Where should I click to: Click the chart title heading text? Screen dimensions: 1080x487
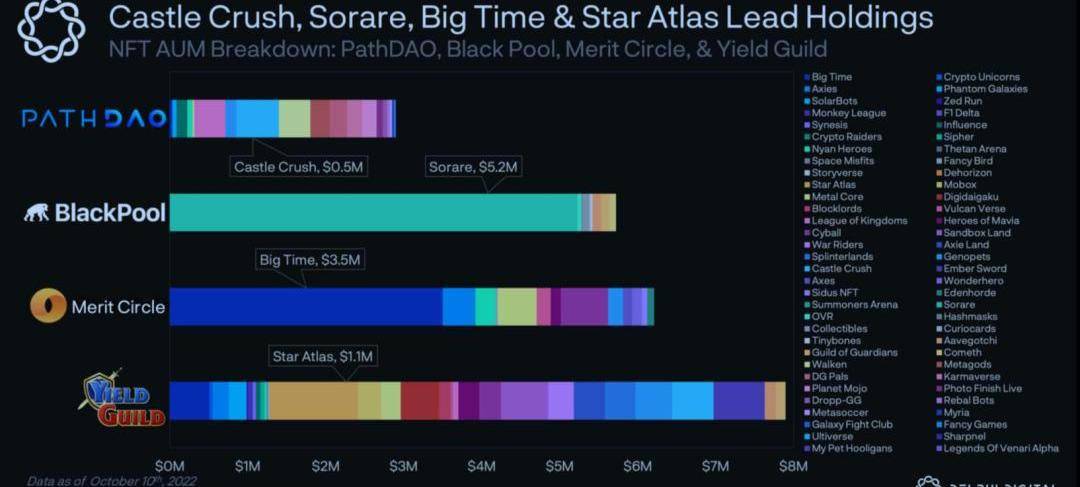pyautogui.click(x=520, y=17)
